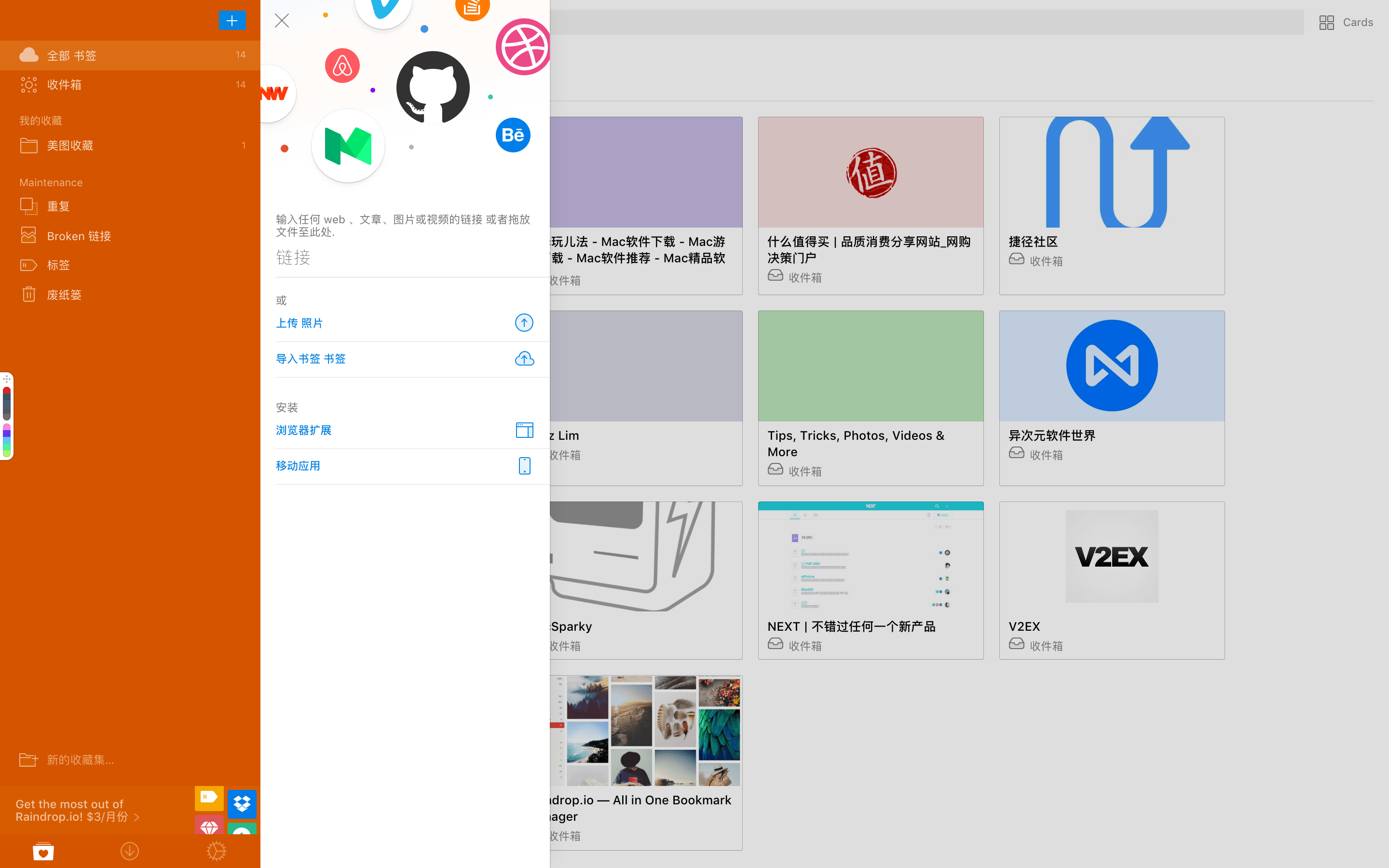Click 上传 照片 link
1389x868 pixels.
[x=300, y=323]
